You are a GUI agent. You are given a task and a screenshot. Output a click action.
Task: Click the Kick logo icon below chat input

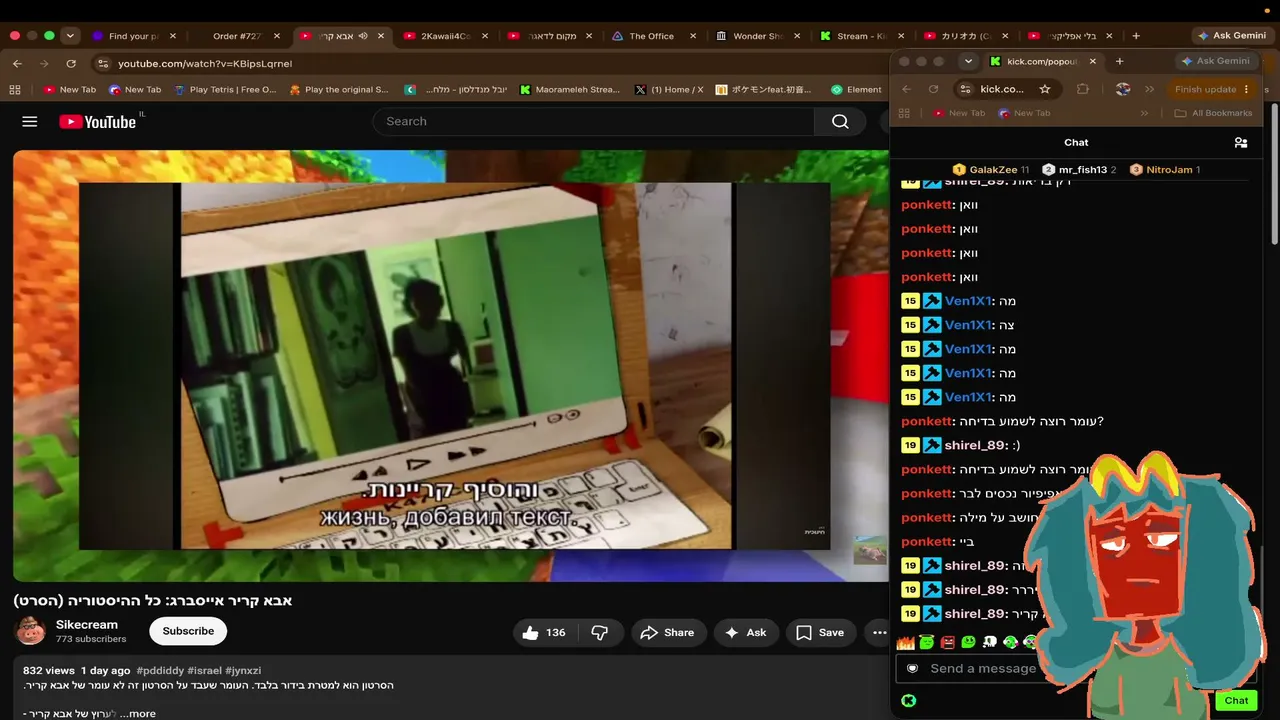[908, 701]
